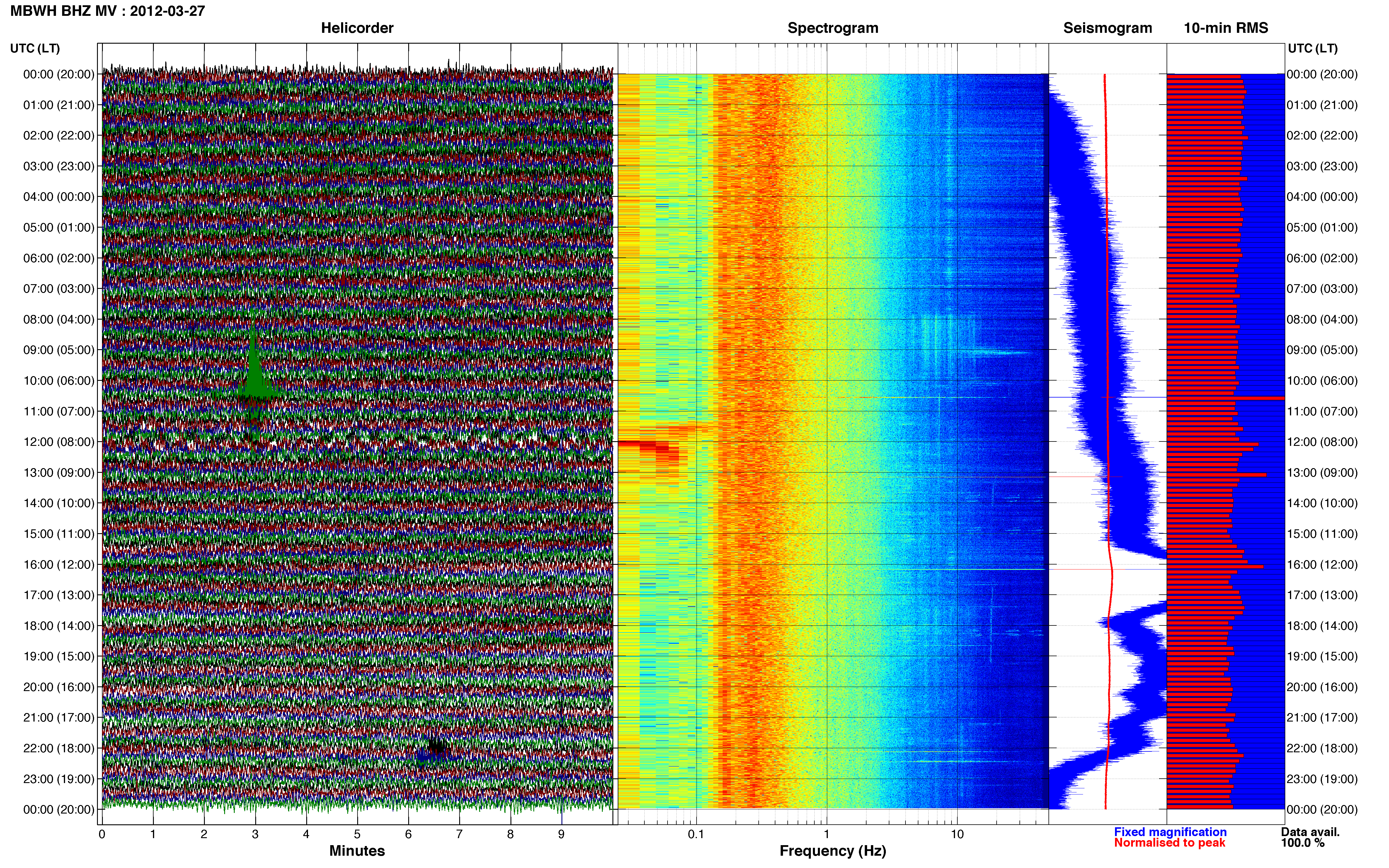Click left time label 04:00 (00:00)
The height and width of the screenshot is (868, 1389).
(x=59, y=197)
